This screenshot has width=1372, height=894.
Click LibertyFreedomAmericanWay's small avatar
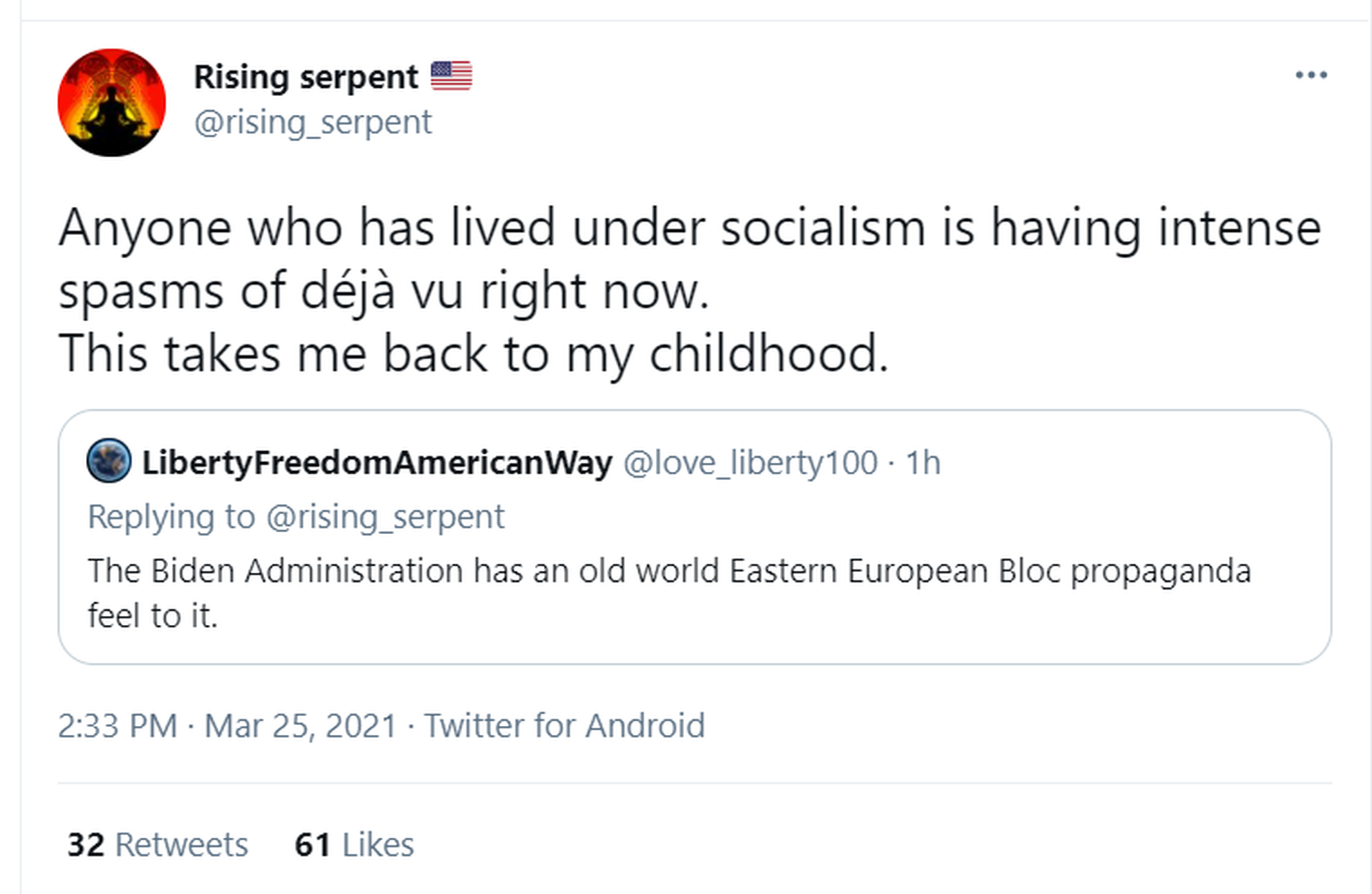[109, 461]
